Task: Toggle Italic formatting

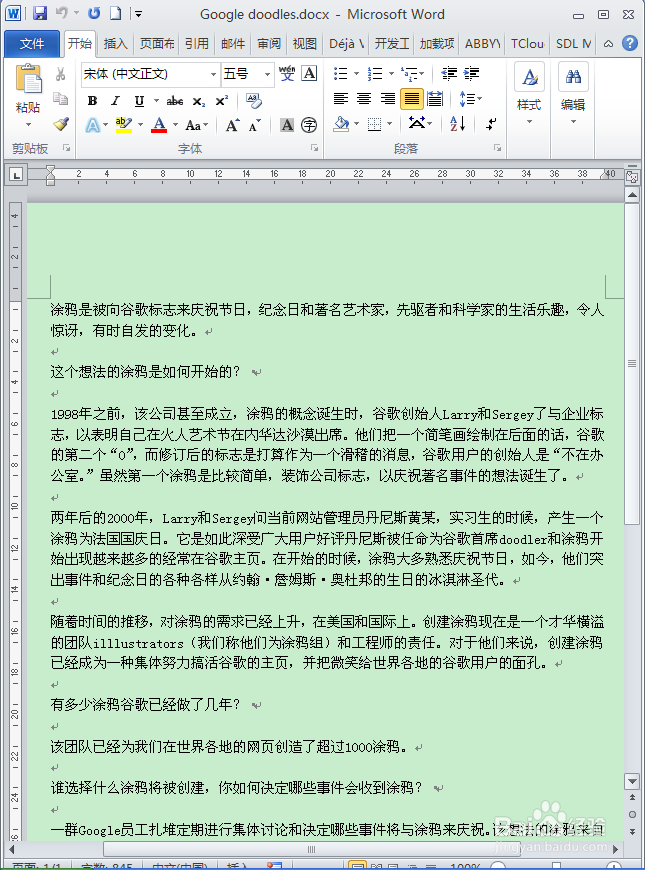Action: coord(115,100)
